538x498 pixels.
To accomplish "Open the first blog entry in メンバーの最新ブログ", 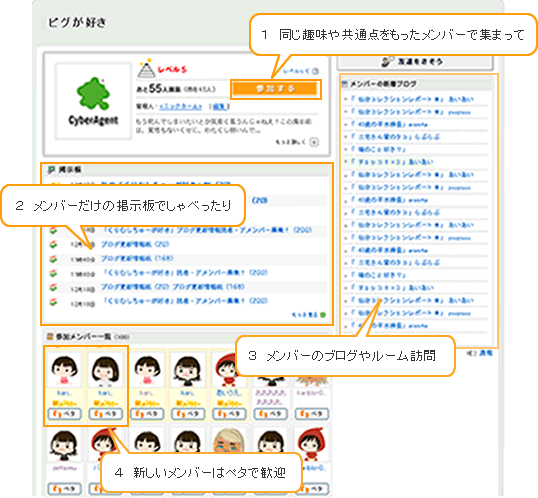I will pyautogui.click(x=412, y=99).
